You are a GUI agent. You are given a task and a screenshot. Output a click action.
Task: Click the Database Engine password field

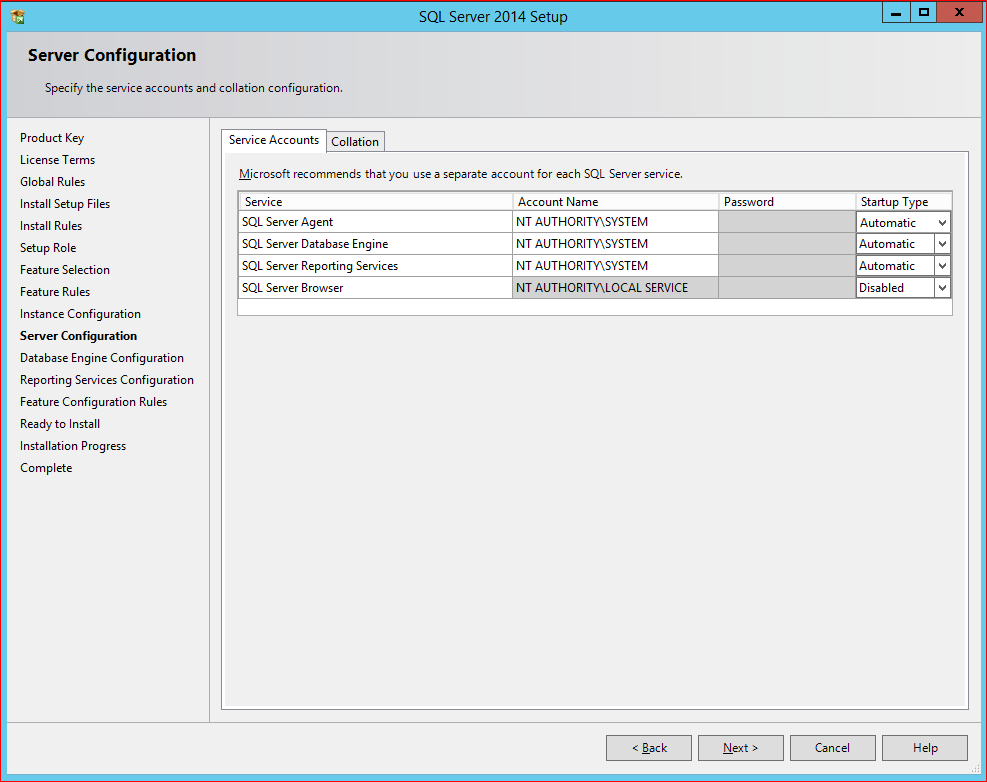pyautogui.click(x=786, y=243)
